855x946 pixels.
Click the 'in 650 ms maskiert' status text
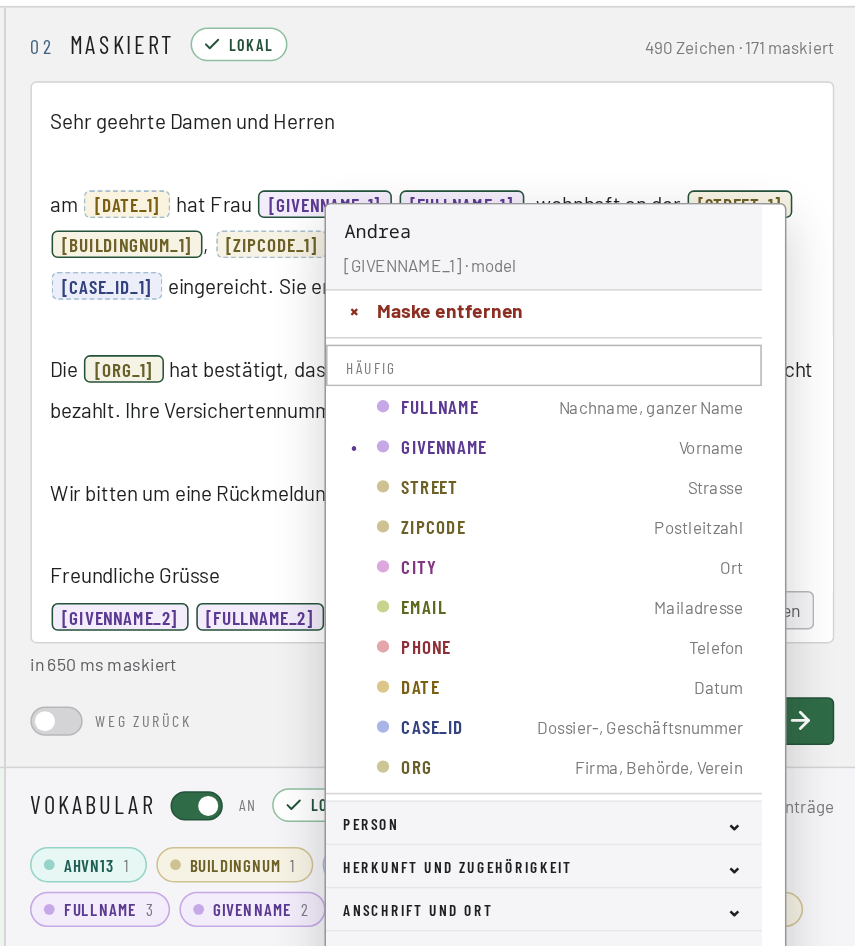click(x=103, y=665)
